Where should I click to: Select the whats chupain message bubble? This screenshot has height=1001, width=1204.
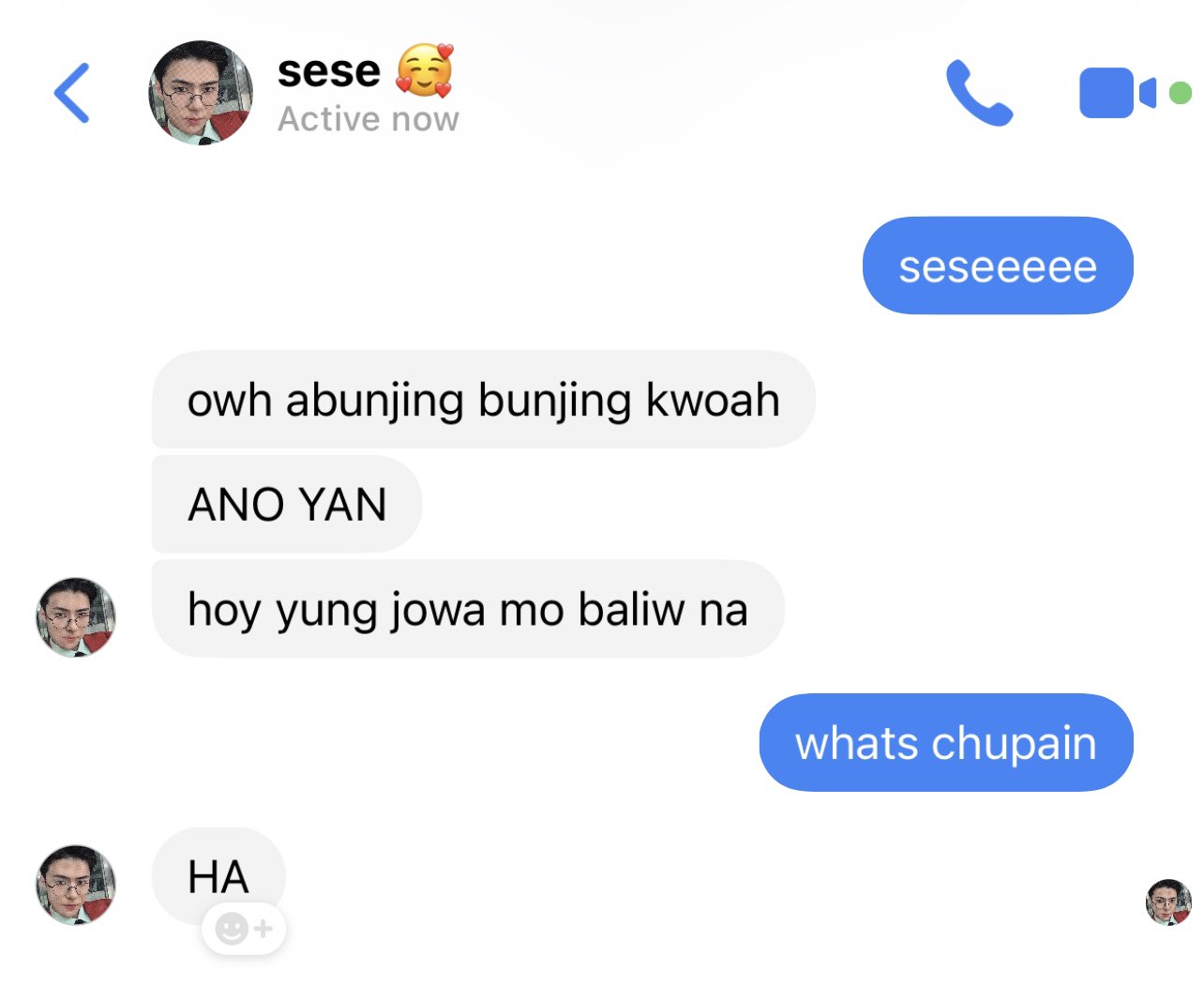[946, 743]
